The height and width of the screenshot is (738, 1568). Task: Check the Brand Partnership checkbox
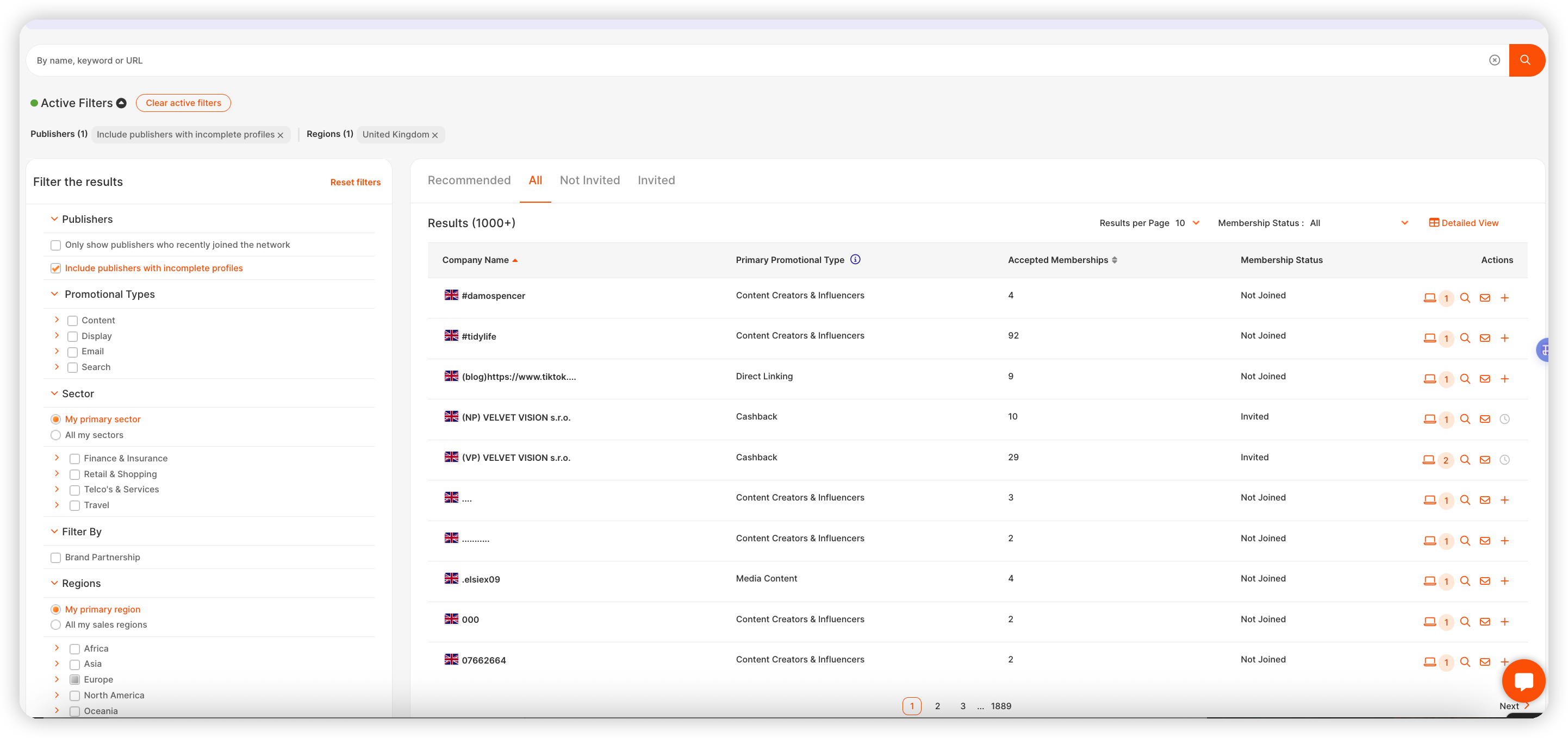click(x=55, y=557)
